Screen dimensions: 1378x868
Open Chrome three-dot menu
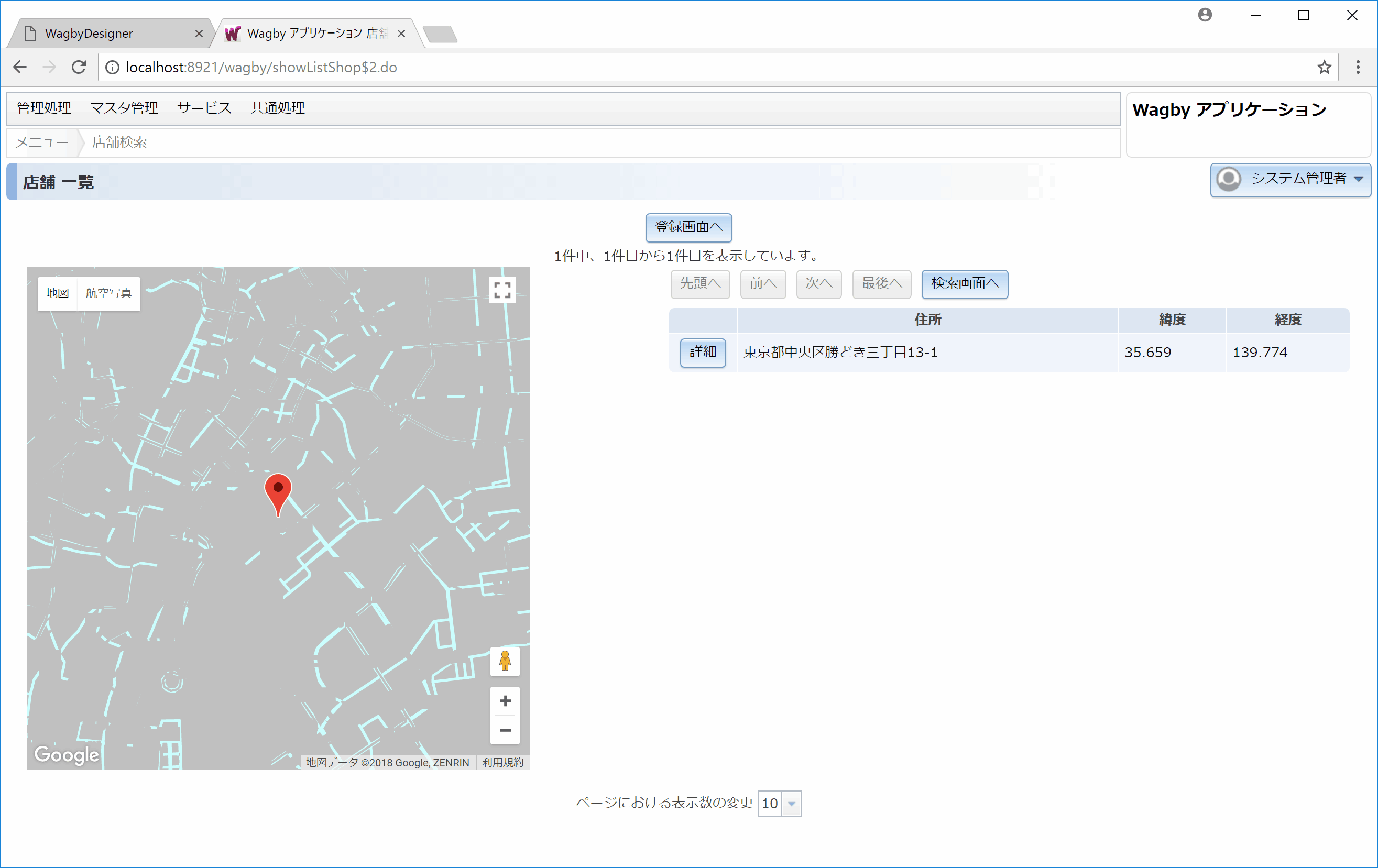1358,68
